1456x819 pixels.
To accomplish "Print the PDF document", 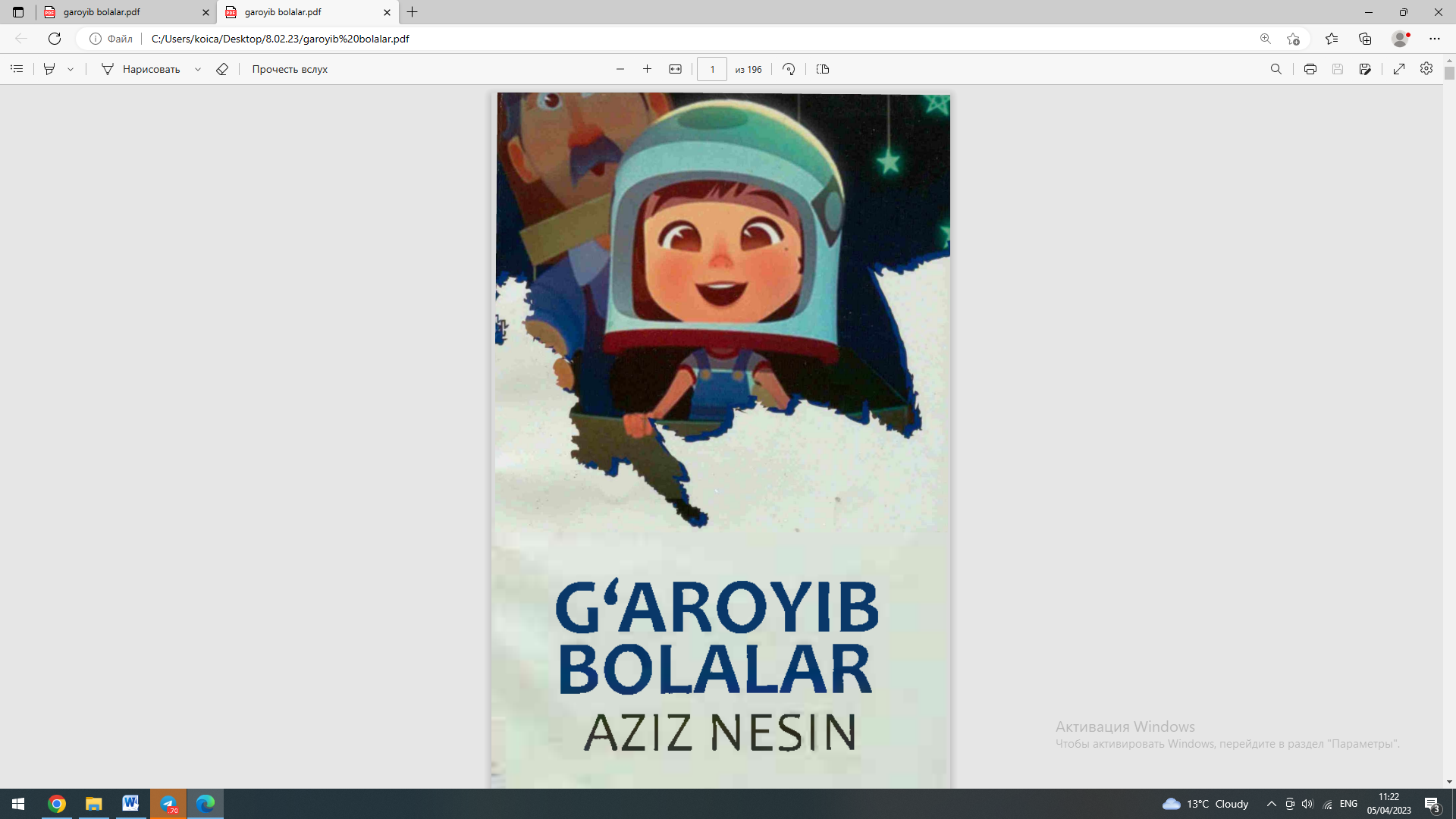I will point(1310,69).
